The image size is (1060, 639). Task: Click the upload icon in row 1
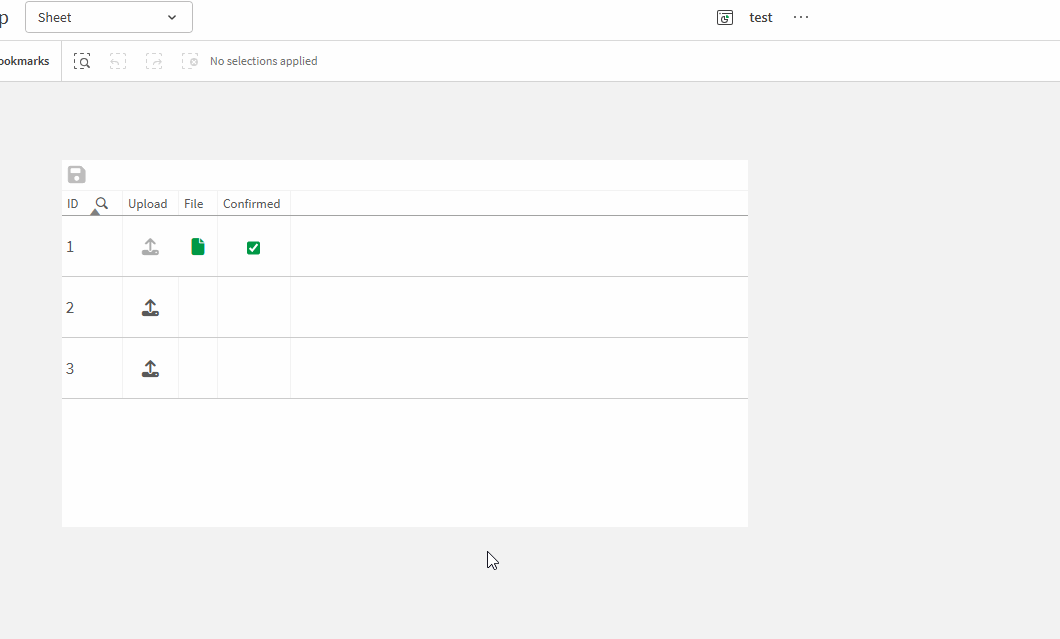(150, 247)
